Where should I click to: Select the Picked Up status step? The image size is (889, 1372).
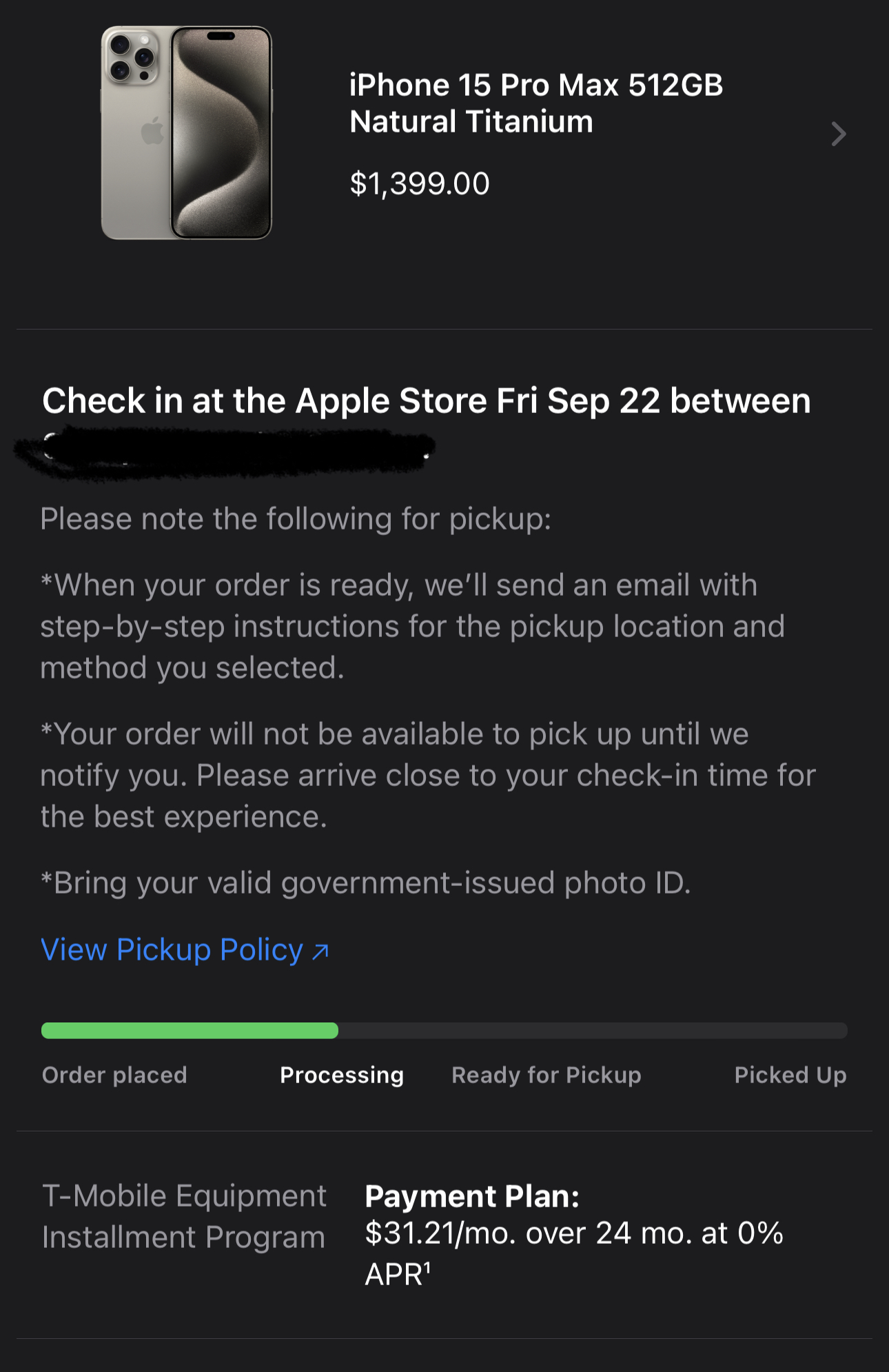[790, 1075]
